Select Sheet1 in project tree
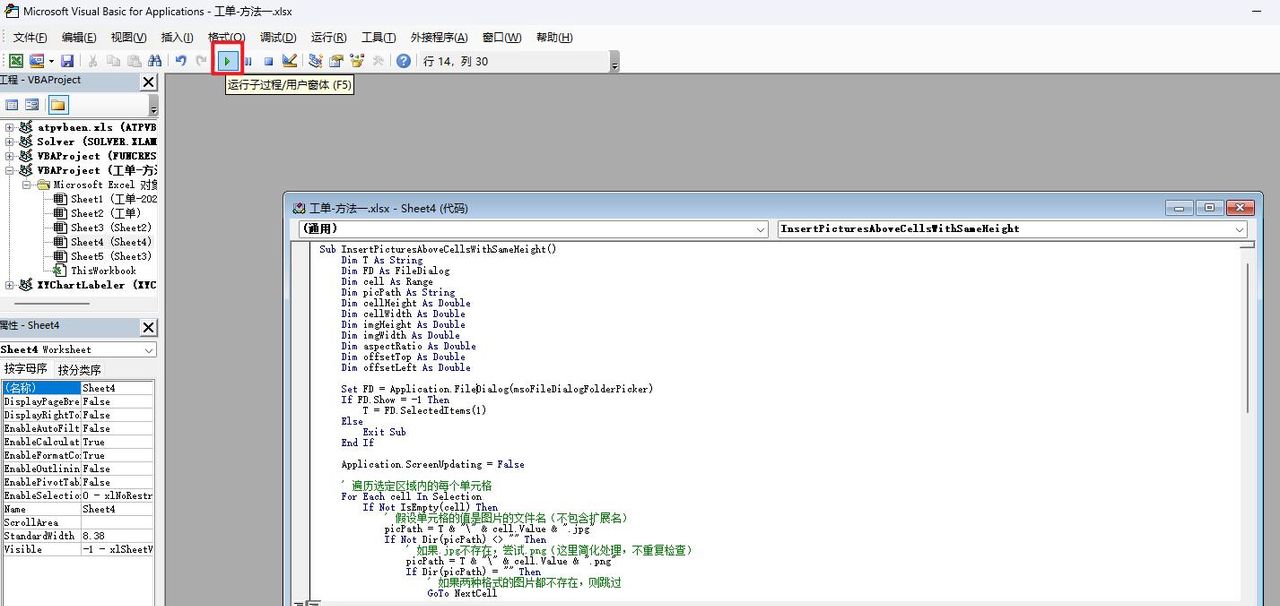The height and width of the screenshot is (606, 1280). (x=104, y=199)
